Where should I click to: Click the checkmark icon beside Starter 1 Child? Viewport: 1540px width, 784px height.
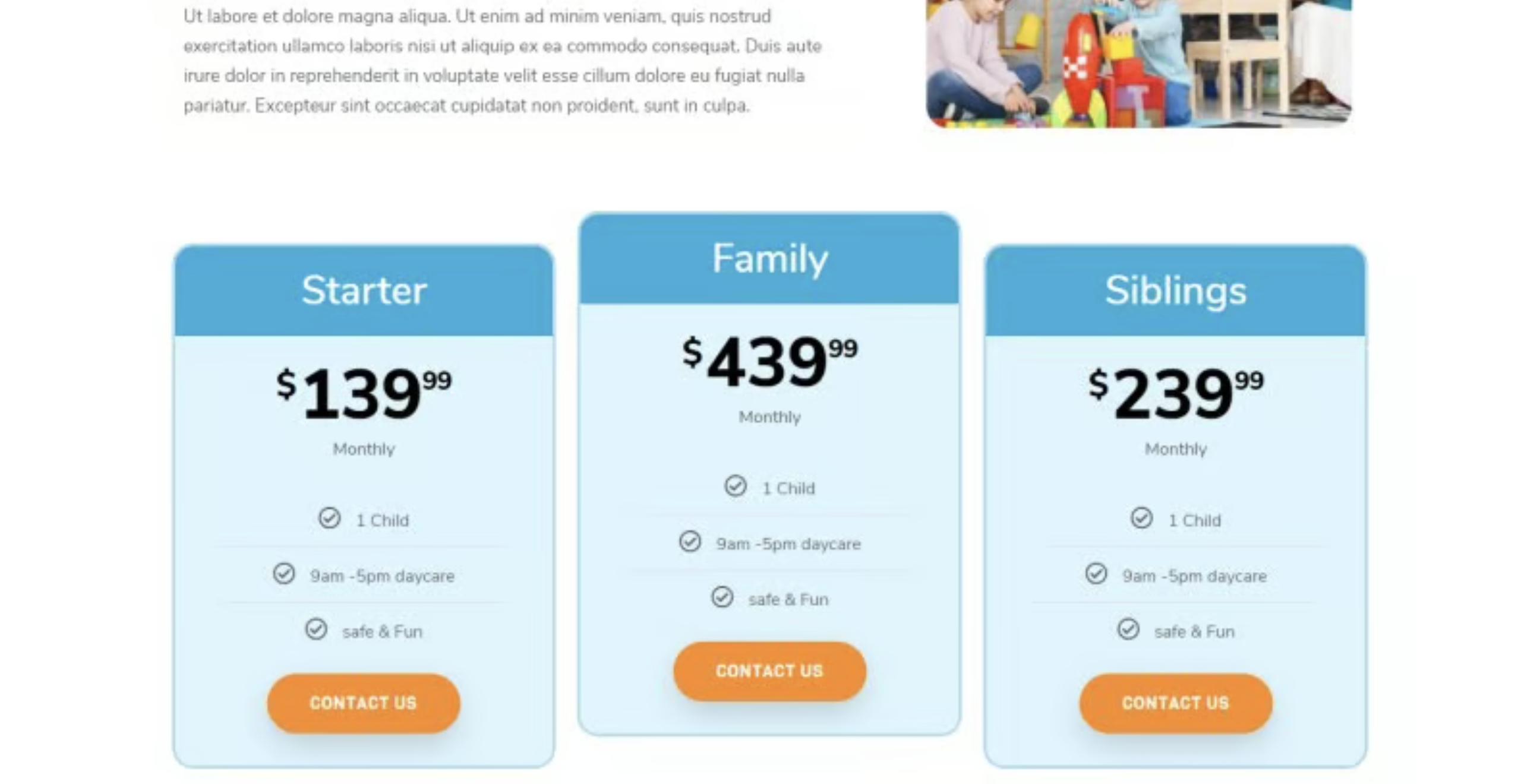click(x=329, y=518)
